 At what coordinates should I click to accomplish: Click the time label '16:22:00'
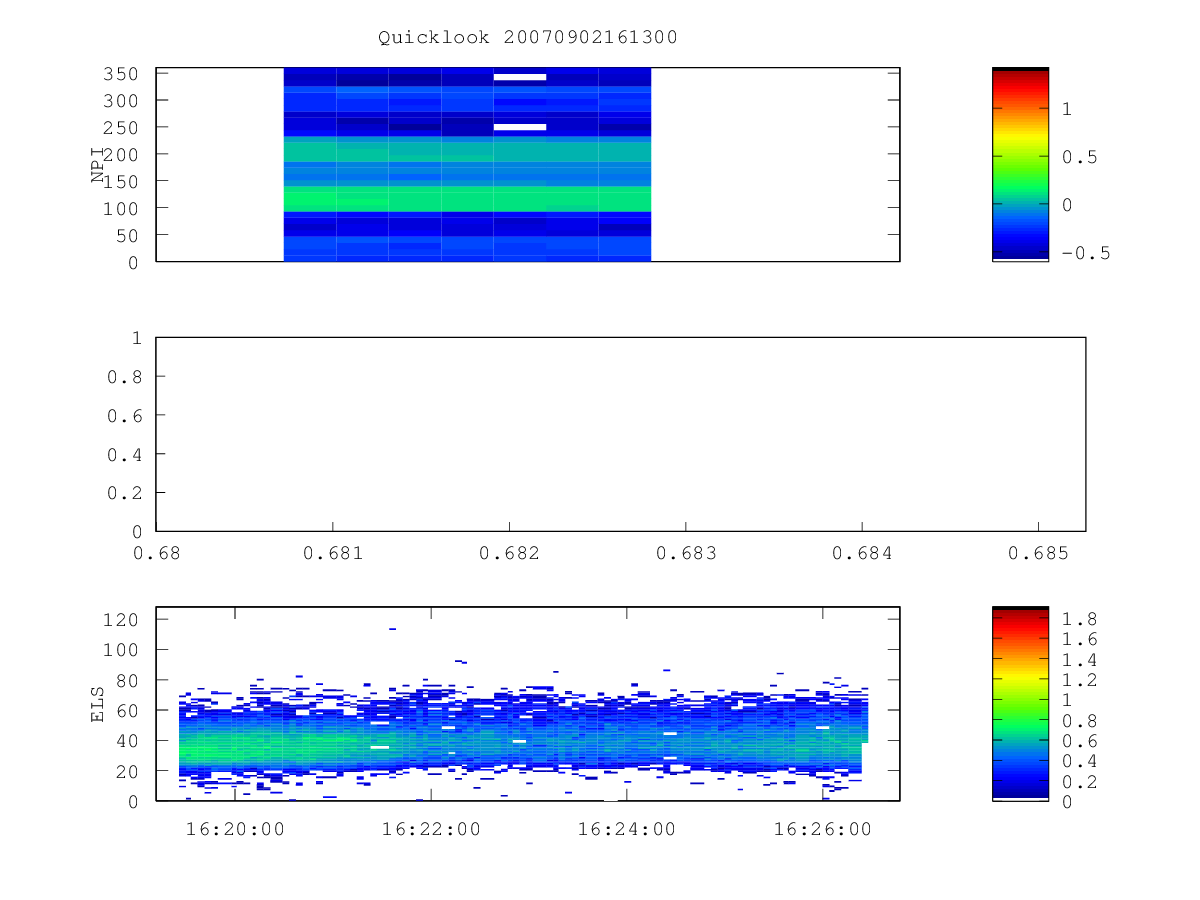point(431,829)
